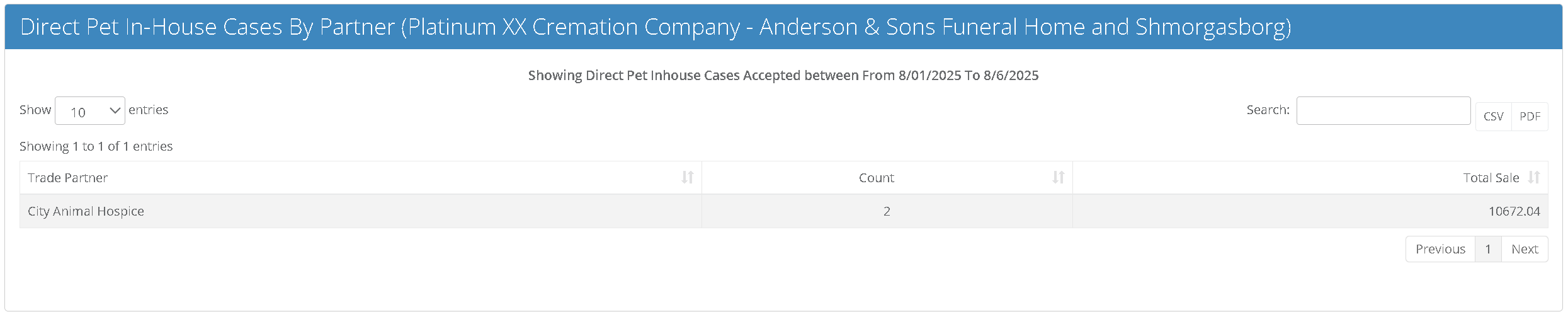This screenshot has width=1568, height=314.
Task: Focus the Search input field
Action: tap(1383, 111)
